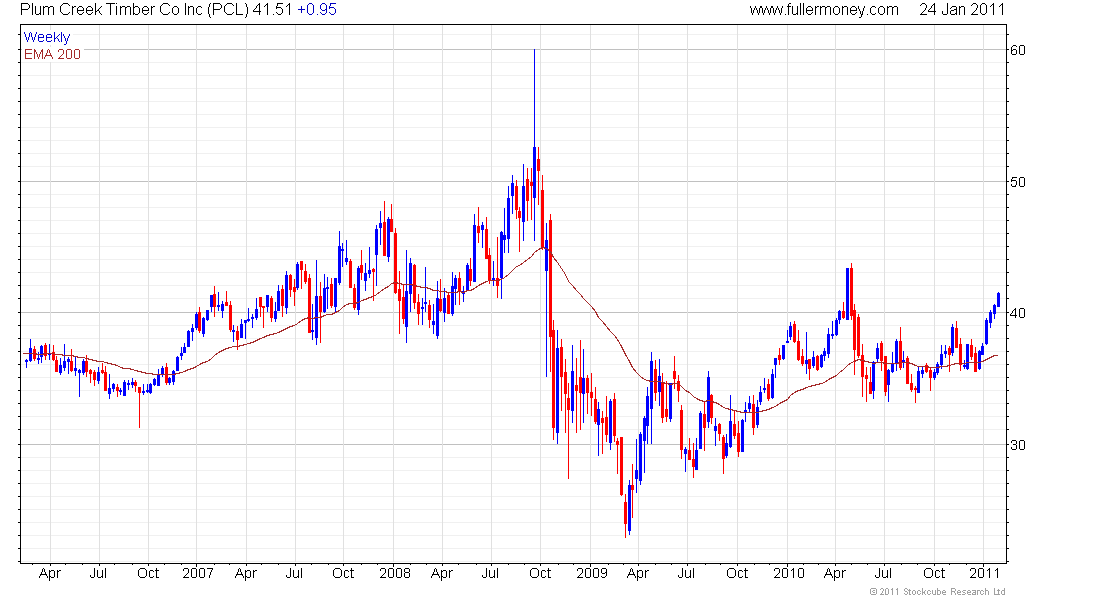This screenshot has height=600, width=1100.
Task: Click the +0.95 price change value
Action: (317, 10)
